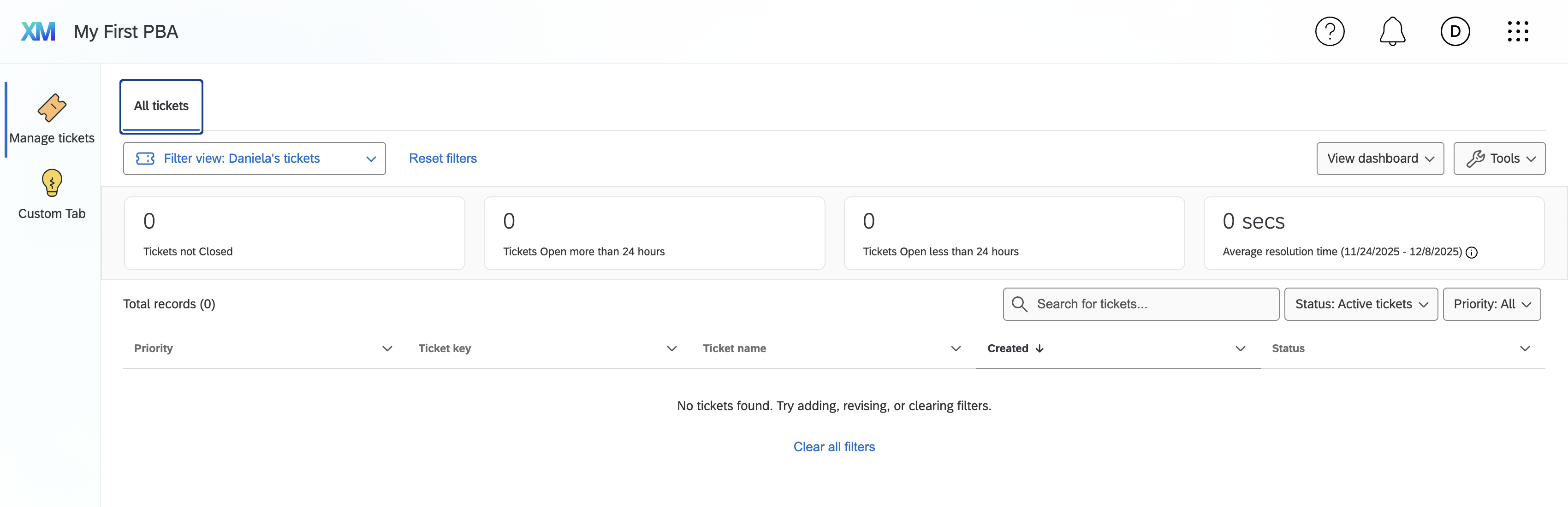The height and width of the screenshot is (507, 1568).
Task: Switch to the All tickets tab
Action: 161,106
